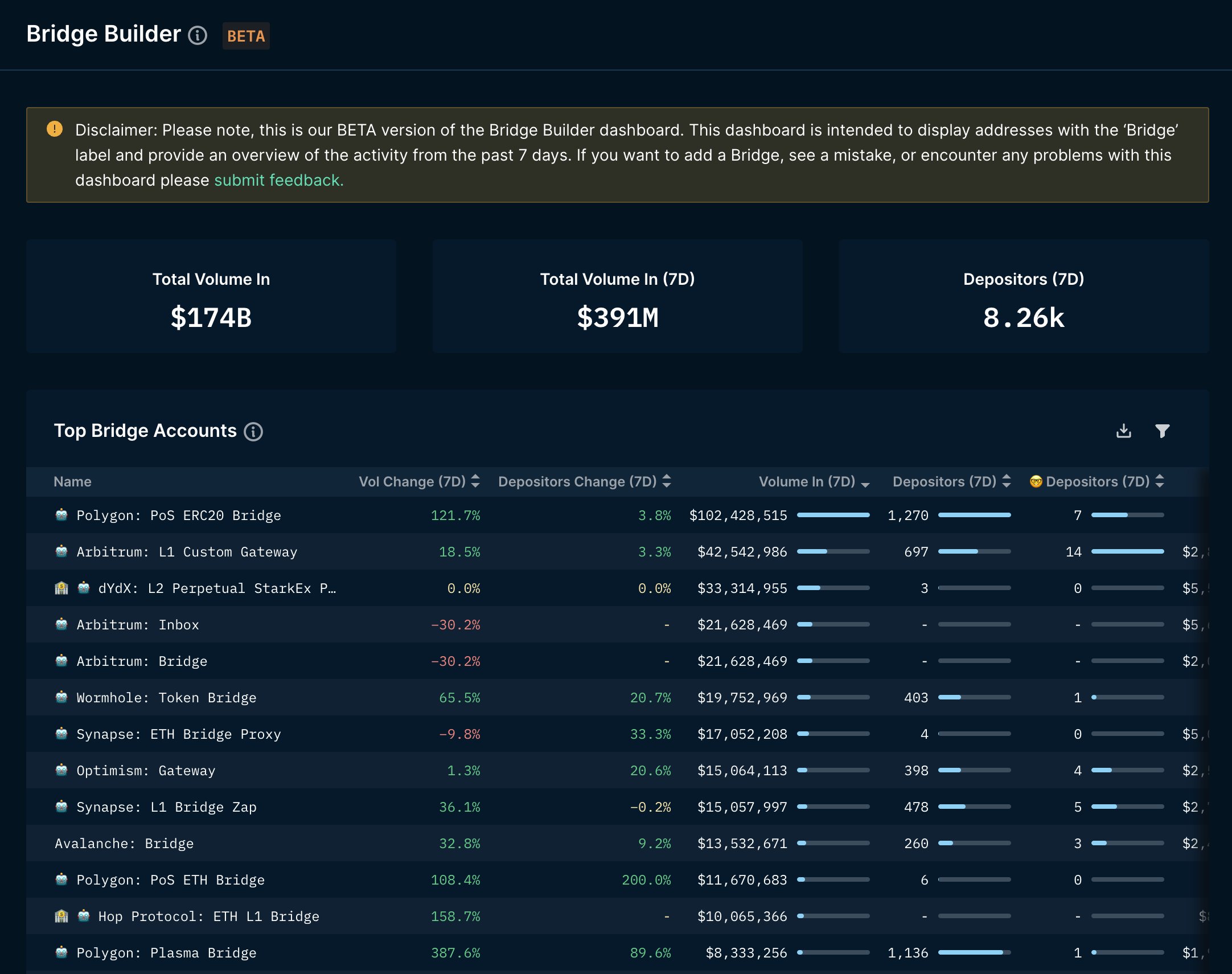Click robot icon on dYdX row
Viewport: 1232px width, 974px height.
pos(84,588)
